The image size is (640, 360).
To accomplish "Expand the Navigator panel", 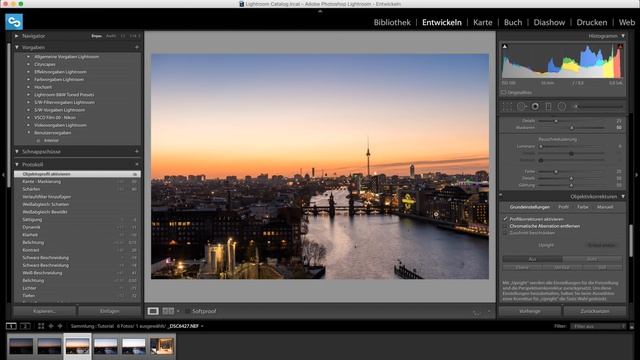I will click(x=17, y=36).
